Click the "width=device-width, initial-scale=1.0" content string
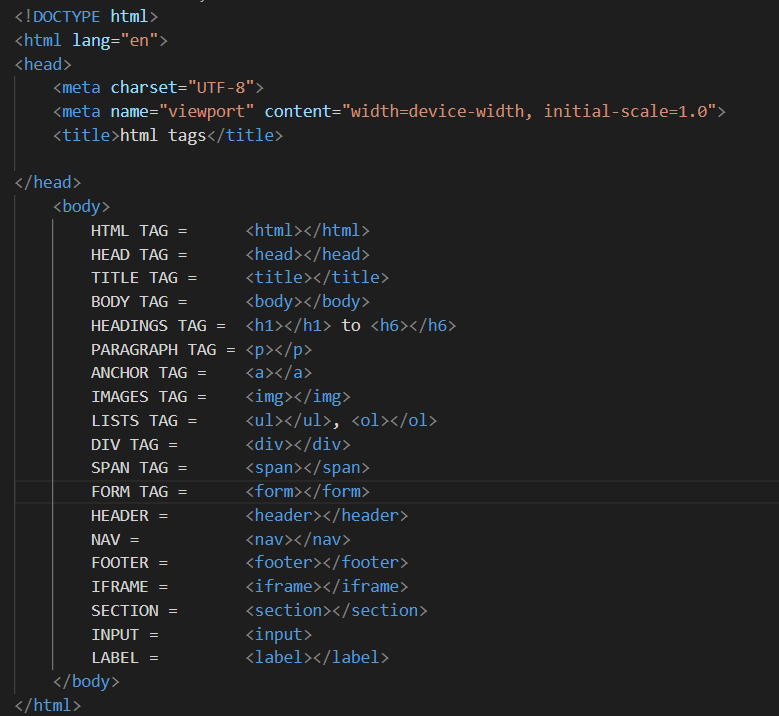 pyautogui.click(x=529, y=111)
